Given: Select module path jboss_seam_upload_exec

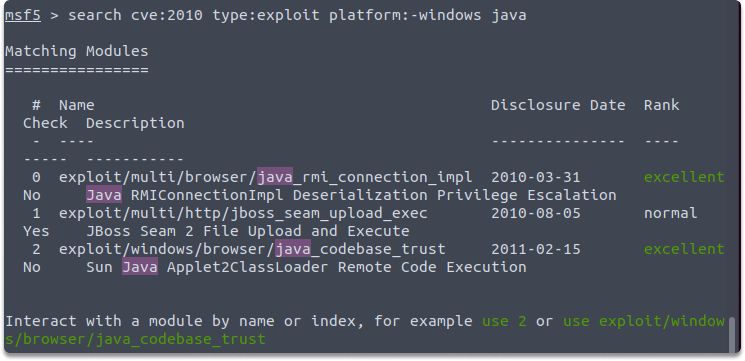Looking at the screenshot, I should pos(243,213).
